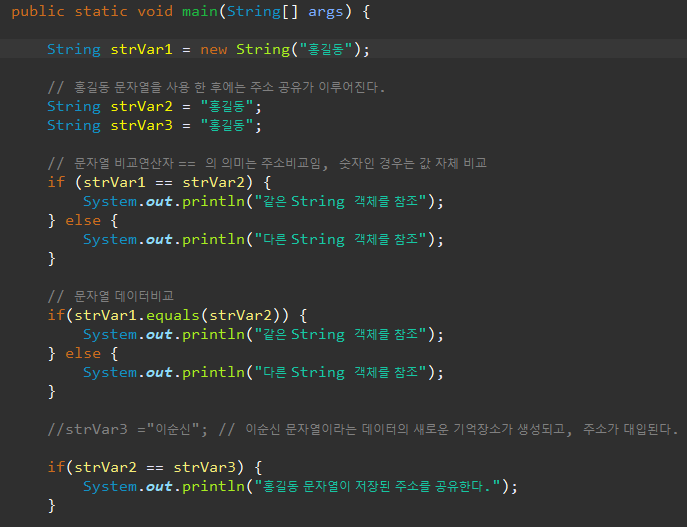
Task: Click strVar2 inside the equals() parentheses
Action: pyautogui.click(x=240, y=315)
